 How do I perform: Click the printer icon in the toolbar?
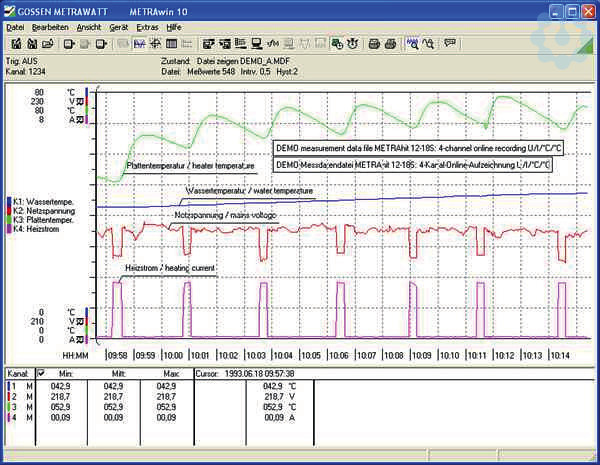coord(373,44)
